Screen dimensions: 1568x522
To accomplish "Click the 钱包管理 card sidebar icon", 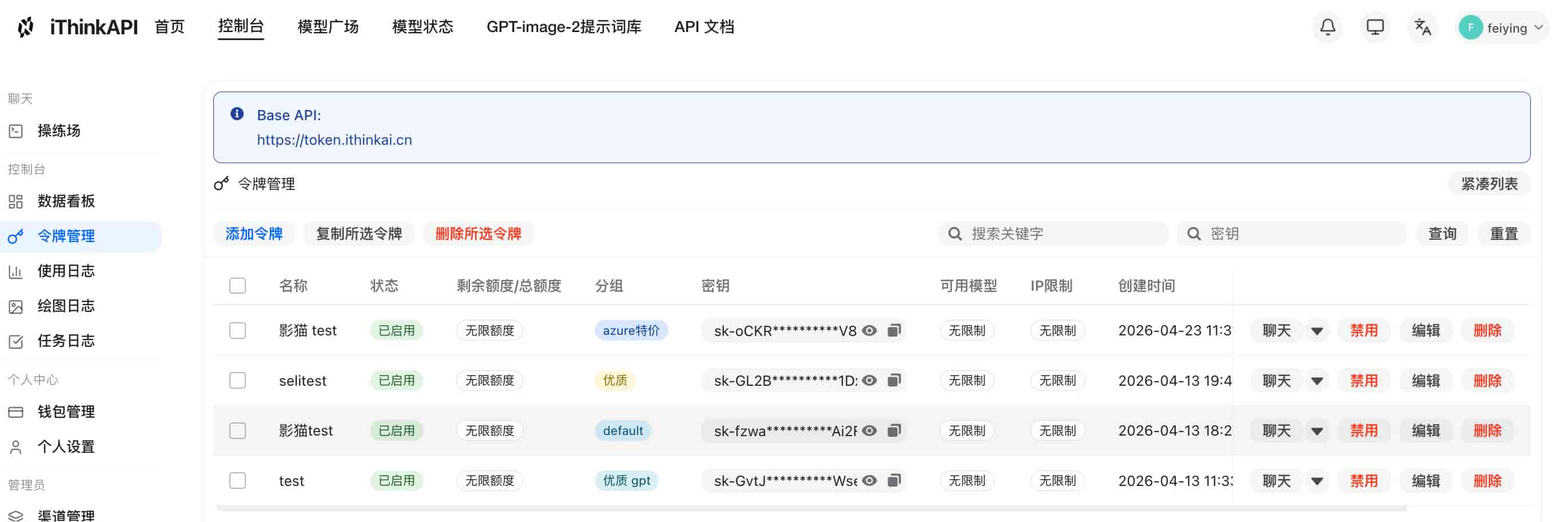I will point(16,412).
